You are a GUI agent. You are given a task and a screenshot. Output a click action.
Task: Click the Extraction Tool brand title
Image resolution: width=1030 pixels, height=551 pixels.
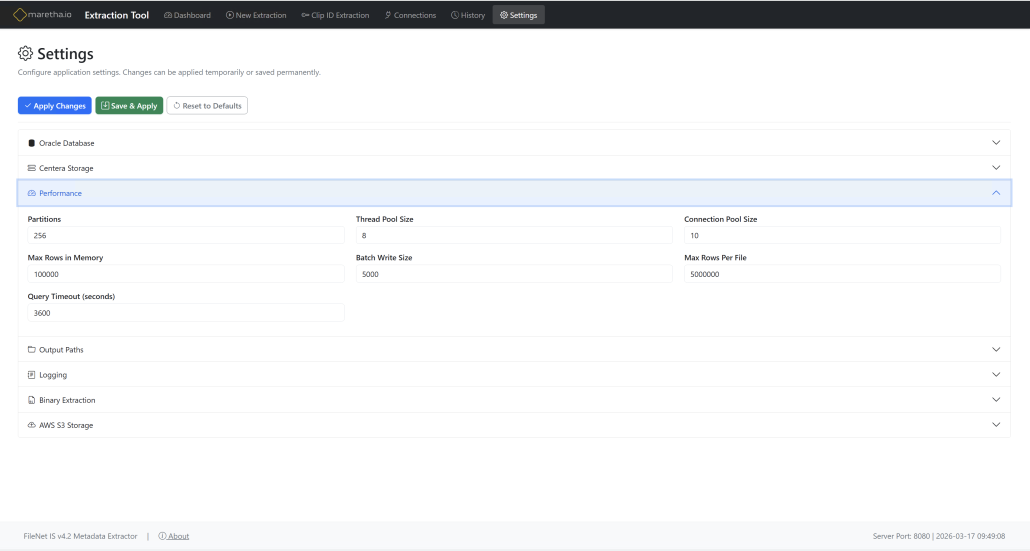(x=117, y=15)
